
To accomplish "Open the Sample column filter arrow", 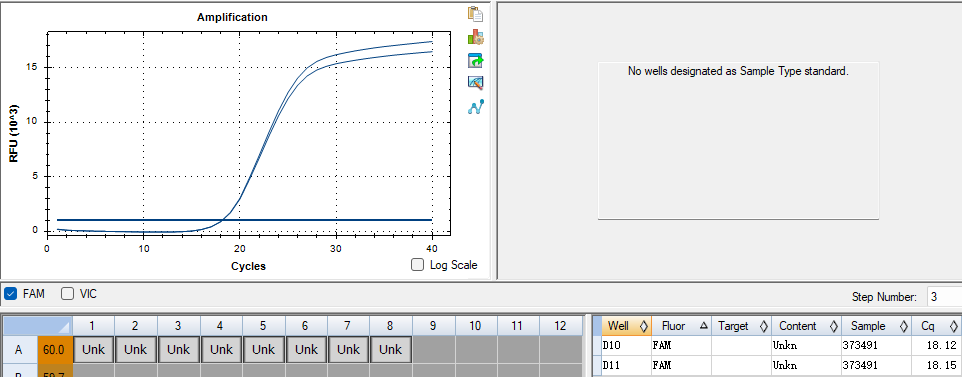I will [904, 326].
